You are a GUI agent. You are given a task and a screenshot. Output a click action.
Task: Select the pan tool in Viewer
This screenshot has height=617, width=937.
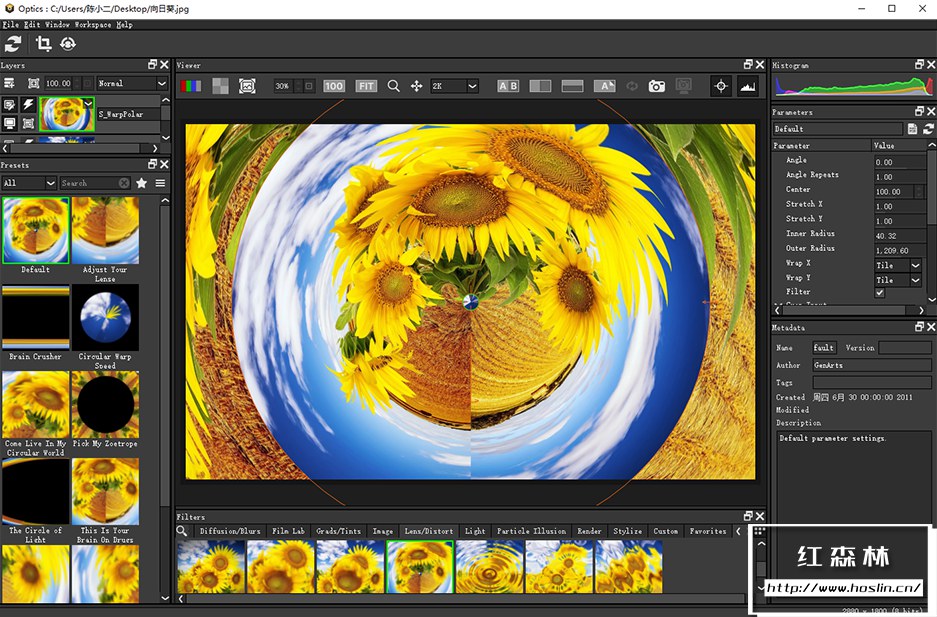coord(416,86)
